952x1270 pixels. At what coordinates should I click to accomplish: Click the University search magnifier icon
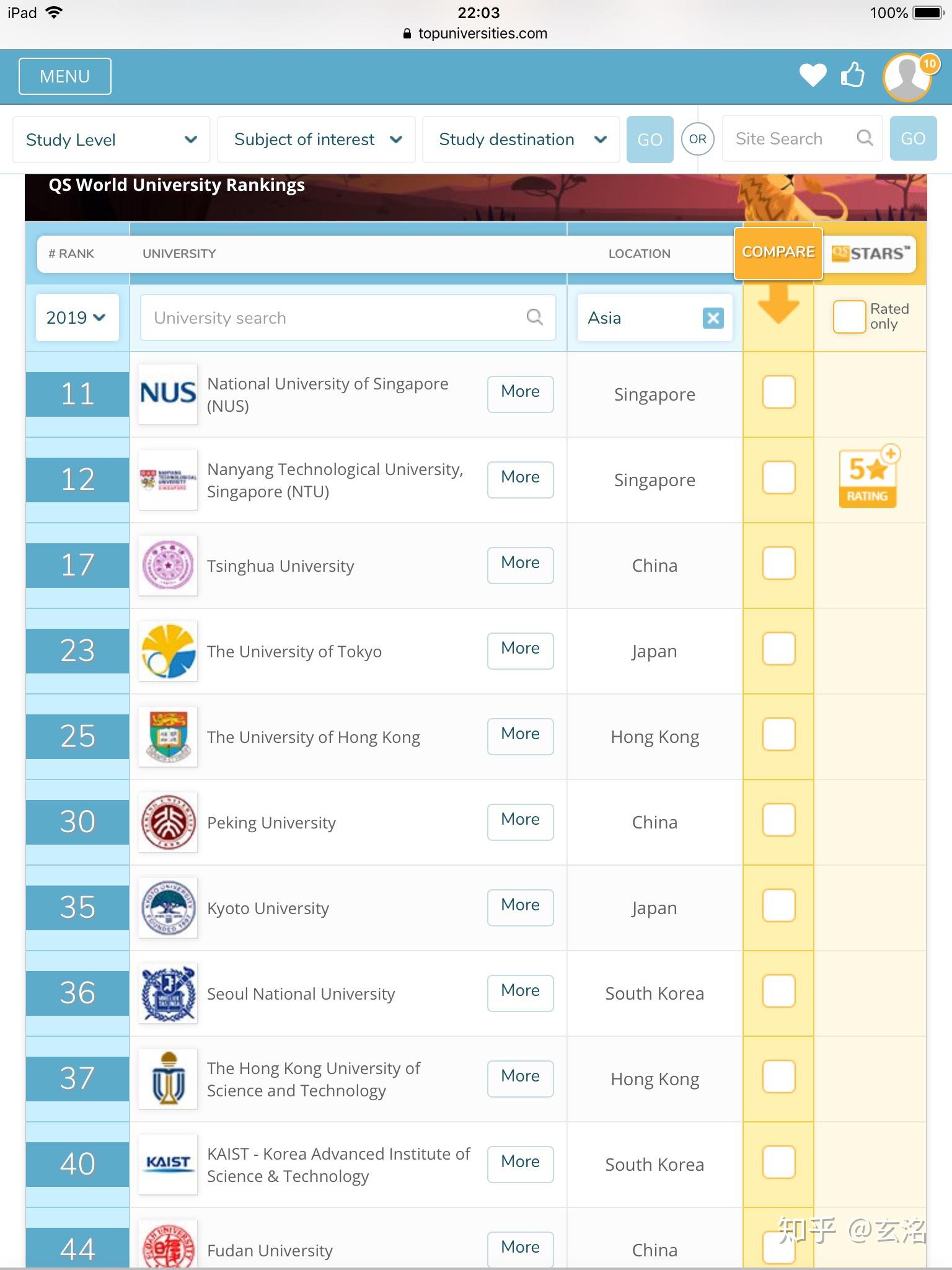(x=534, y=317)
